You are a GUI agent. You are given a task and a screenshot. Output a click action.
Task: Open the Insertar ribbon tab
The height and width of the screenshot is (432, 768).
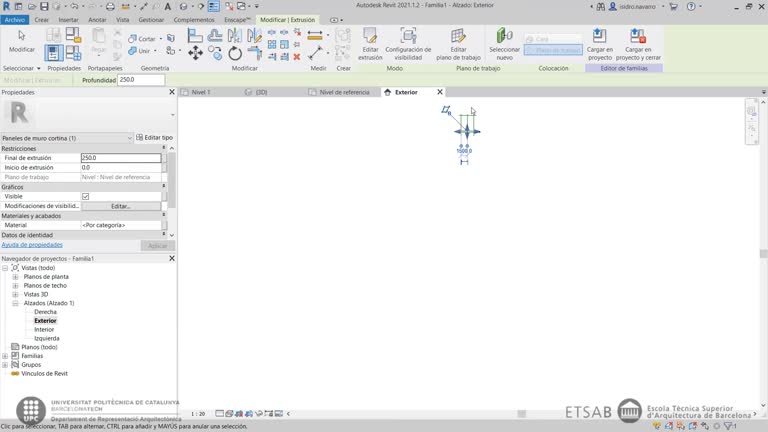coord(68,19)
